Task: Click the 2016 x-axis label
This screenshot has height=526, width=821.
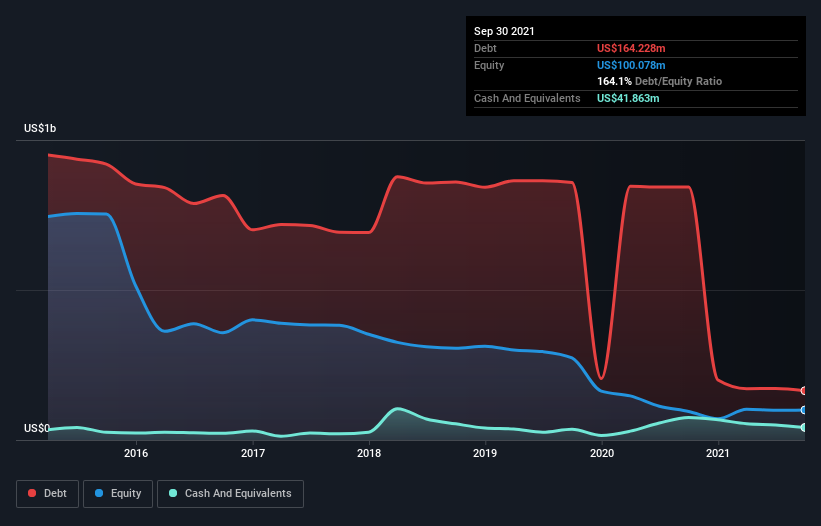Action: pyautogui.click(x=136, y=453)
